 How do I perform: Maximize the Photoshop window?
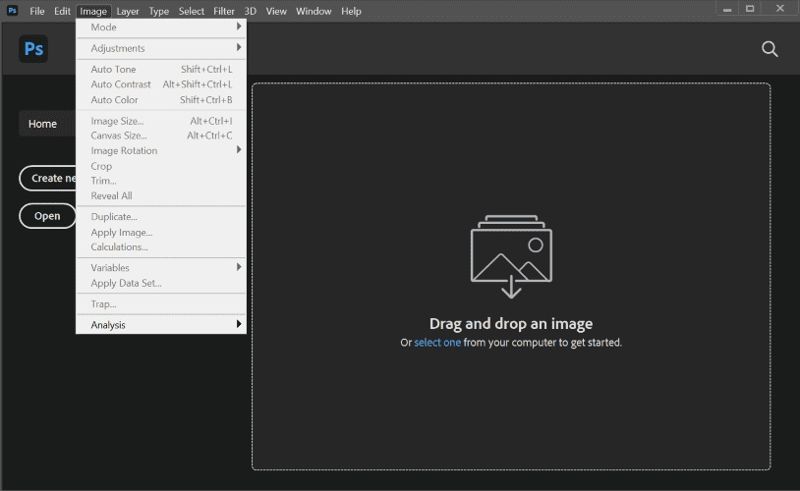[x=750, y=9]
